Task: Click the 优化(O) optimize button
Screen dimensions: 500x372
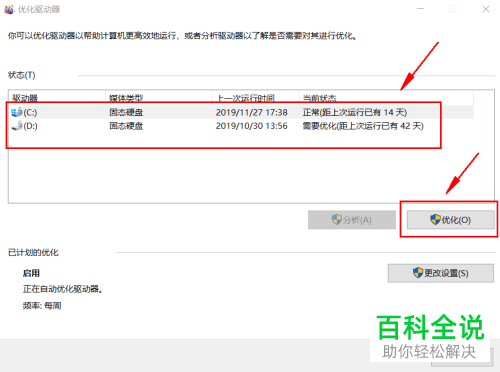Action: [450, 220]
